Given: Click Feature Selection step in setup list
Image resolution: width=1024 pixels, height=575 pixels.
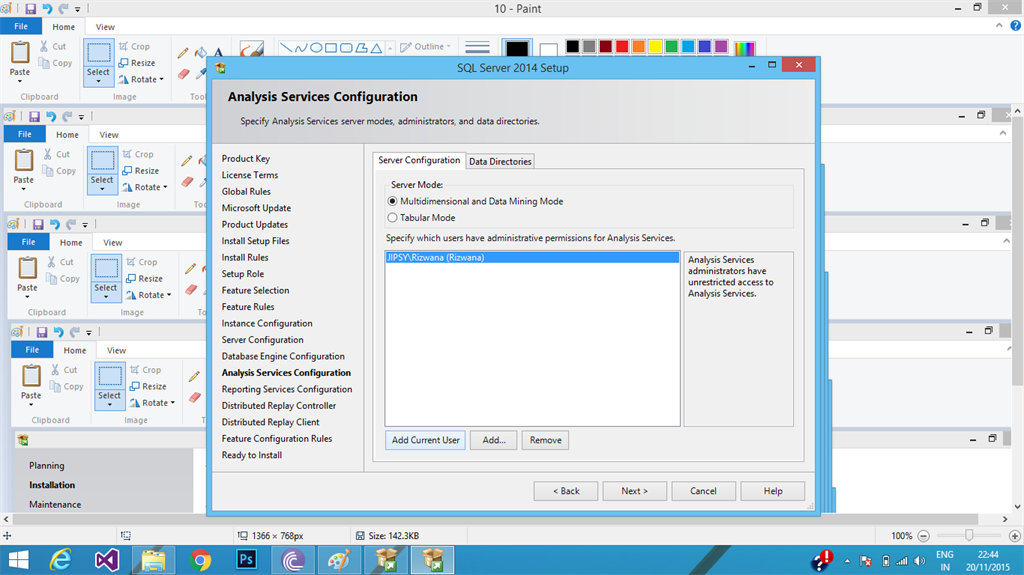Looking at the screenshot, I should coord(255,290).
